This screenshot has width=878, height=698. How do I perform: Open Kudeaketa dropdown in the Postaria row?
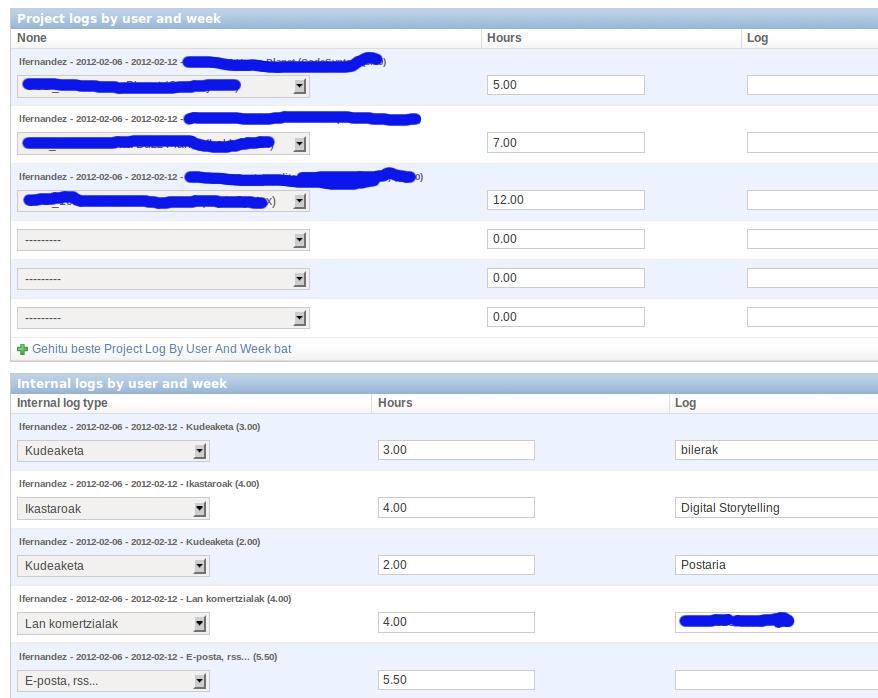114,566
